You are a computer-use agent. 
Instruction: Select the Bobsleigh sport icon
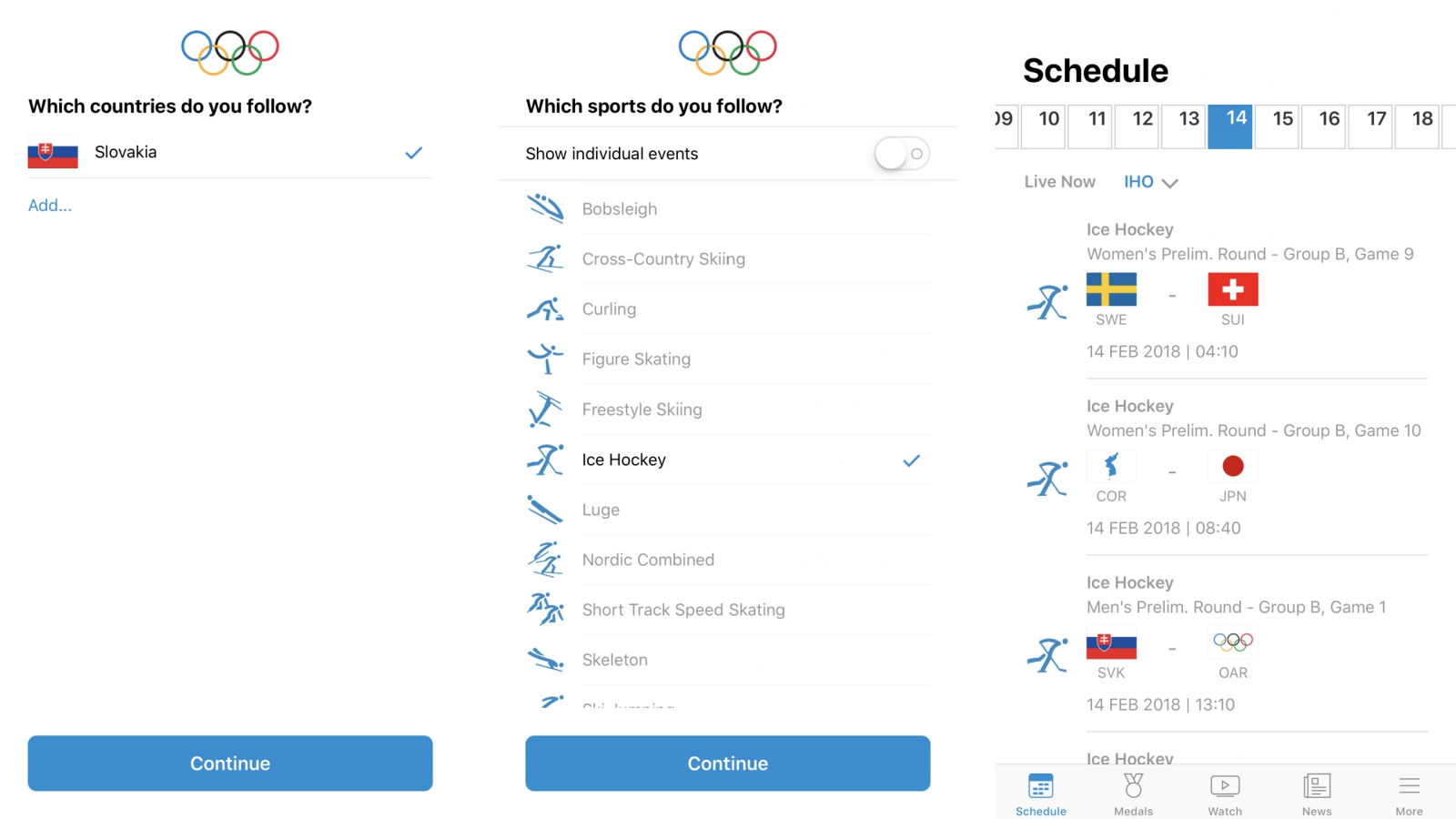click(x=545, y=208)
